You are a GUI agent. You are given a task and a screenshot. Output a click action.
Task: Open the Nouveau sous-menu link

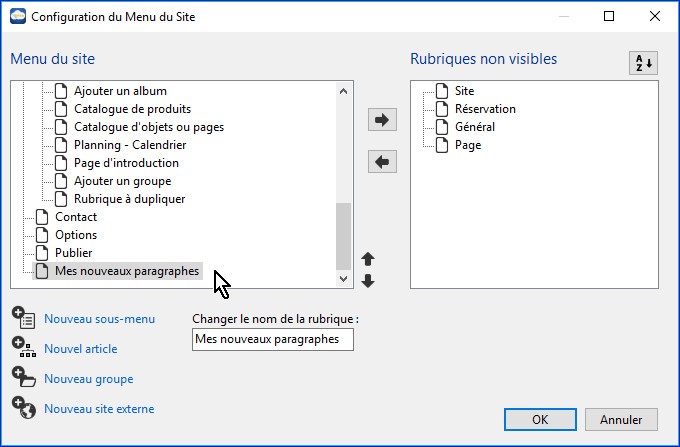tap(99, 319)
